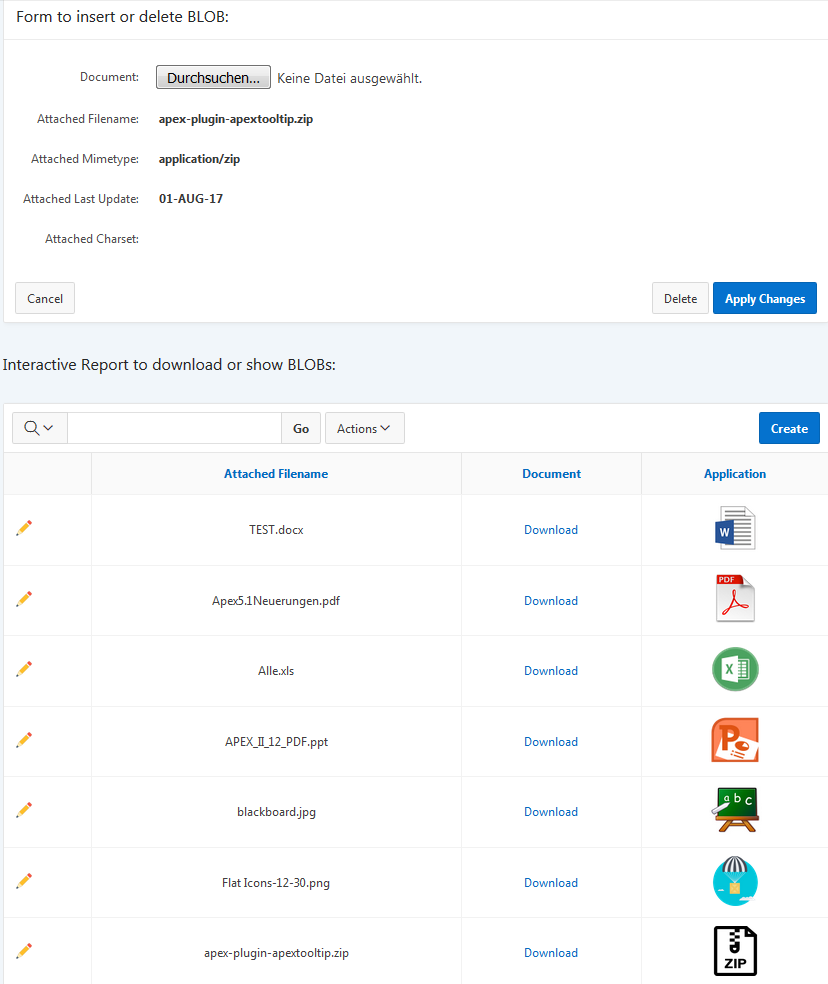Screen dimensions: 828x984
Task: Download APEX_II_12_PDF.ppt
Action: pos(551,742)
